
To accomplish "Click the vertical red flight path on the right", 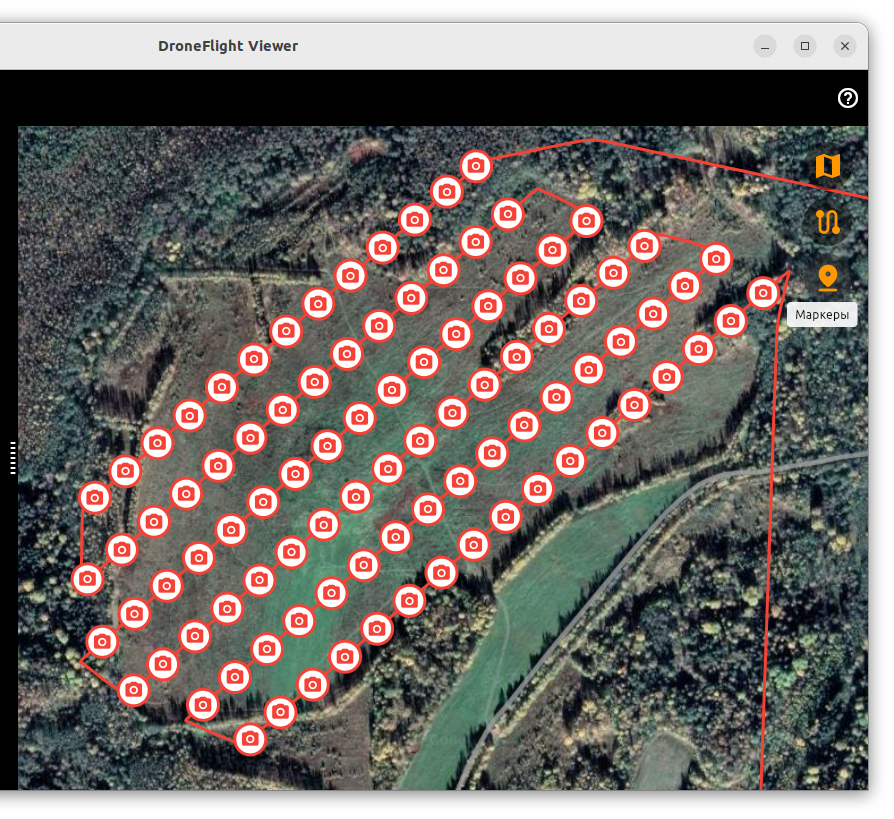I will (769, 560).
